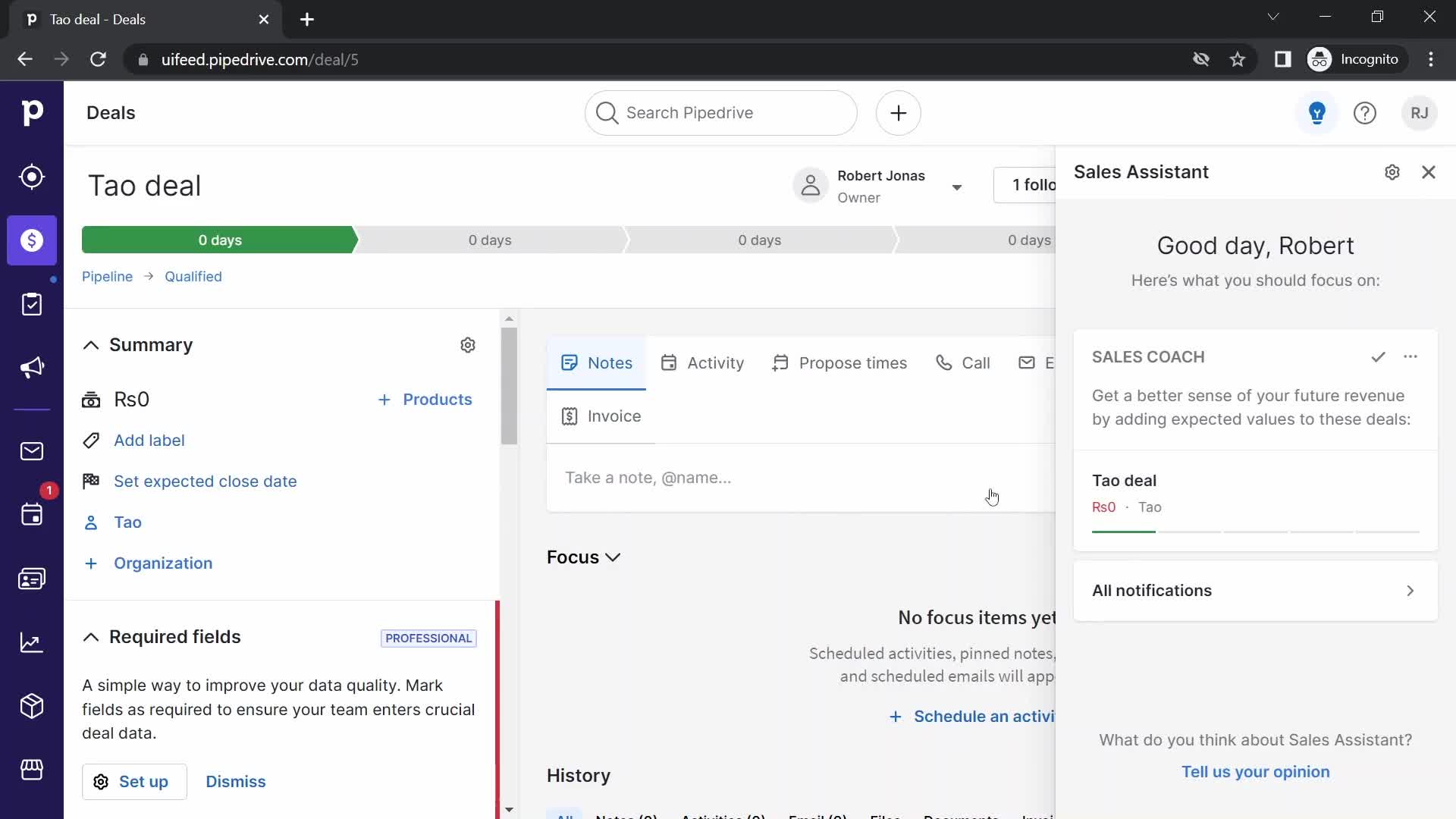Toggle the Sales Coach checkmark
This screenshot has height=819, width=1456.
point(1377,357)
